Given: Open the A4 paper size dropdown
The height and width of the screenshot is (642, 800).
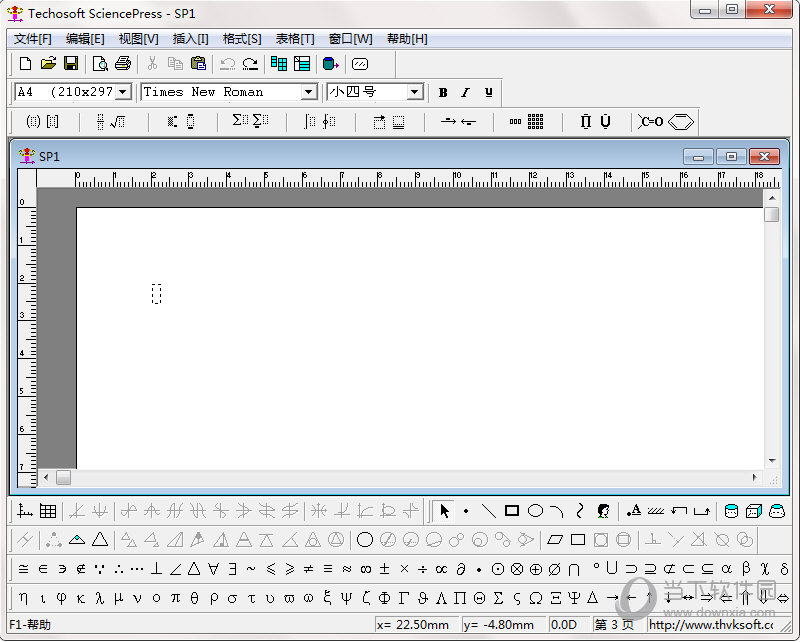Looking at the screenshot, I should (x=123, y=92).
